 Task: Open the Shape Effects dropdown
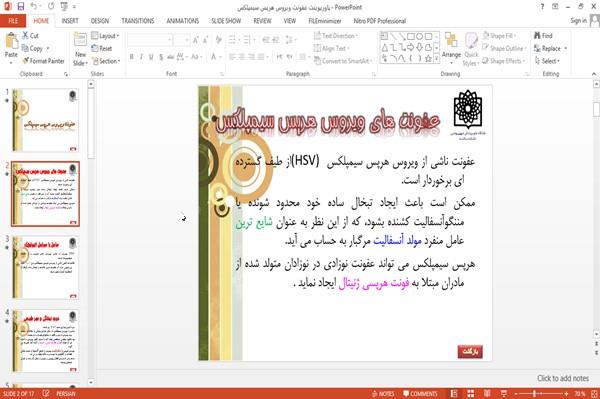[504, 61]
